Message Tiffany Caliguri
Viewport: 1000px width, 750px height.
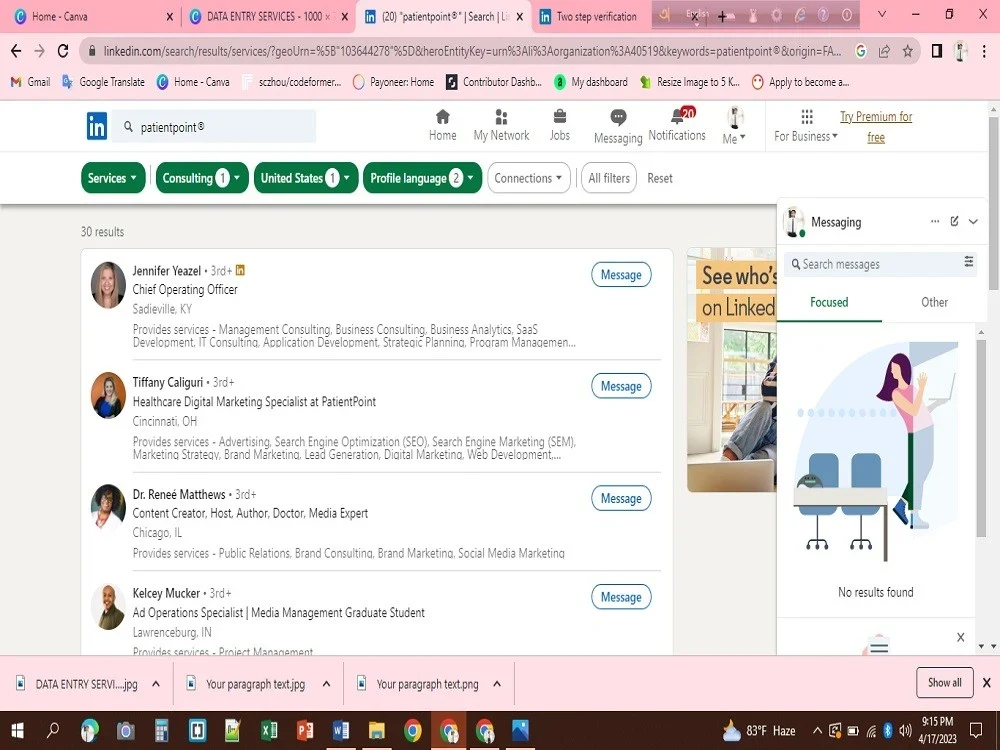click(x=621, y=386)
